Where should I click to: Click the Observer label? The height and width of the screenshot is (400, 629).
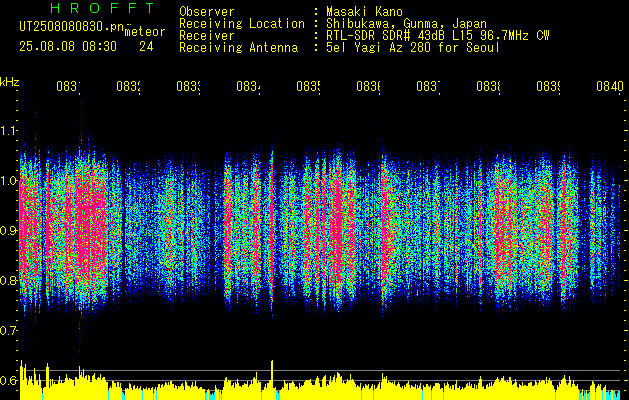(x=207, y=11)
